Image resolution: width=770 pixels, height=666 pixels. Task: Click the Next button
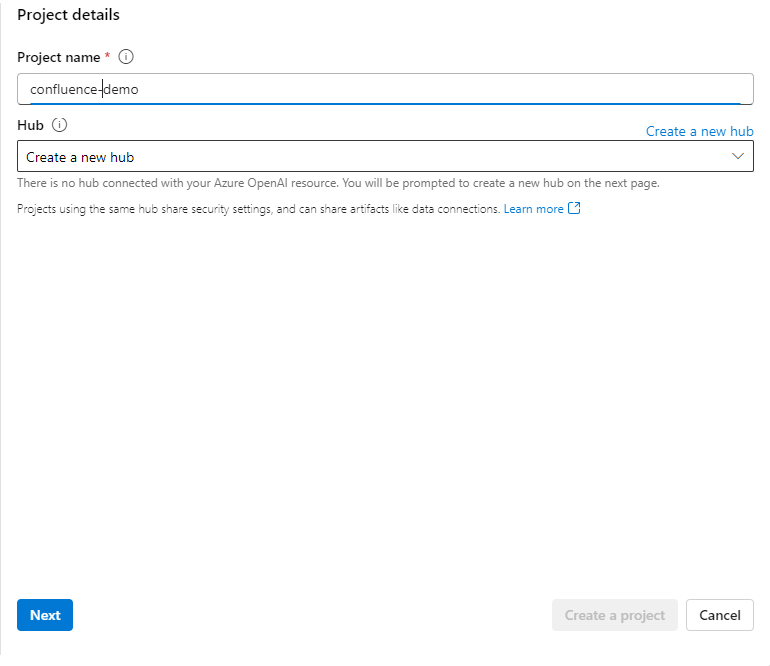coord(45,615)
